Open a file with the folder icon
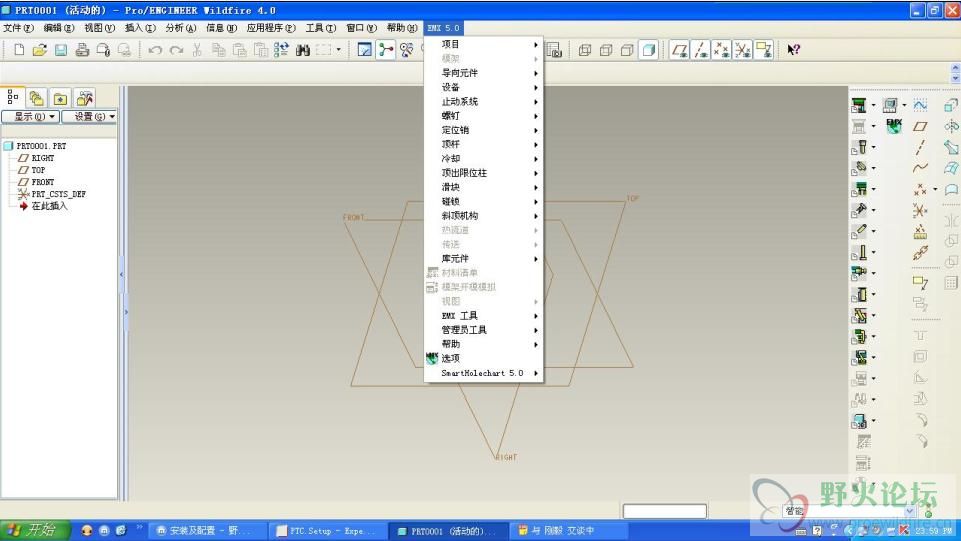This screenshot has width=961, height=541. (x=40, y=50)
